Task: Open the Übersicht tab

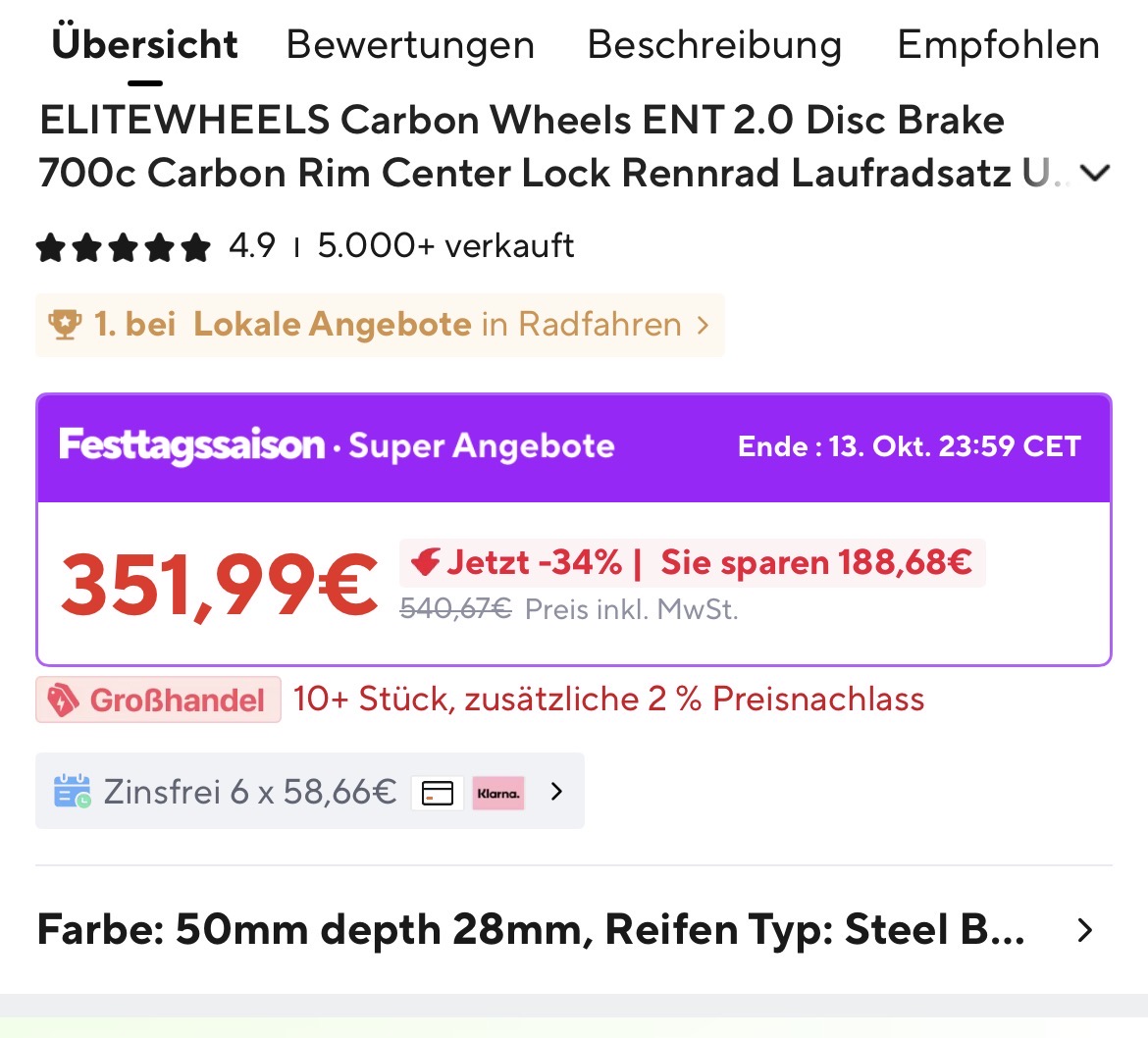Action: point(145,45)
